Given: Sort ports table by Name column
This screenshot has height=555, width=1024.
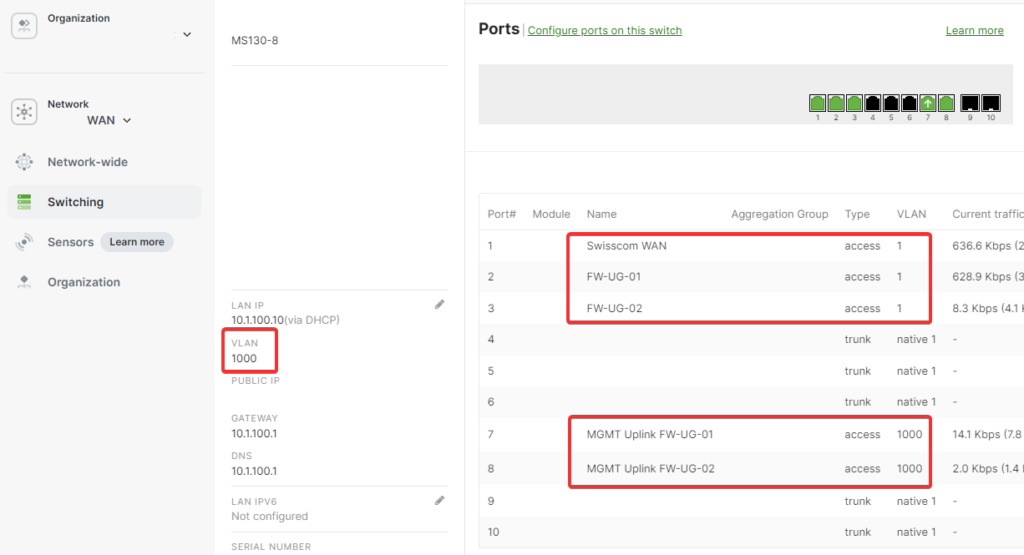Looking at the screenshot, I should 601,214.
